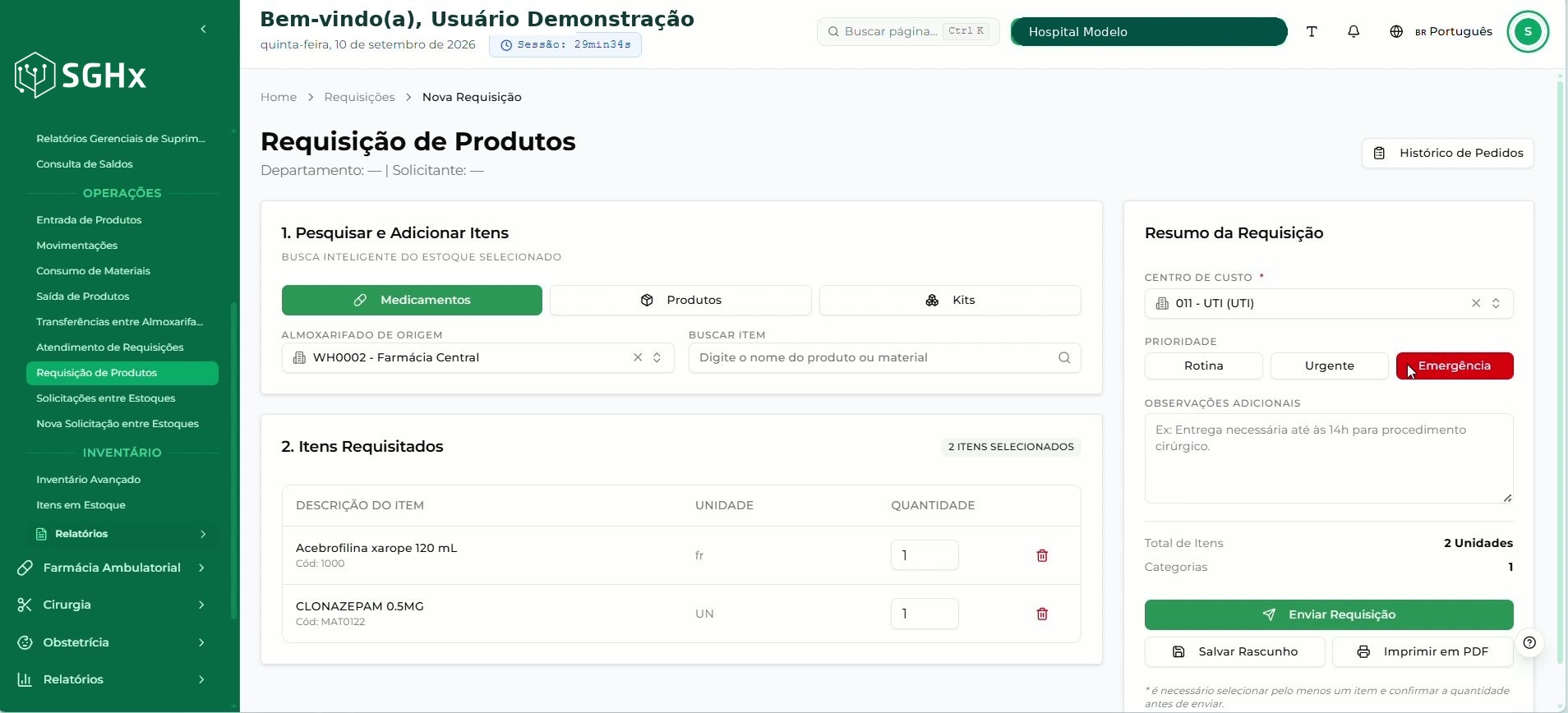Screen dimensions: 1568x713
Task: Go to Home breadcrumb
Action: click(x=279, y=98)
